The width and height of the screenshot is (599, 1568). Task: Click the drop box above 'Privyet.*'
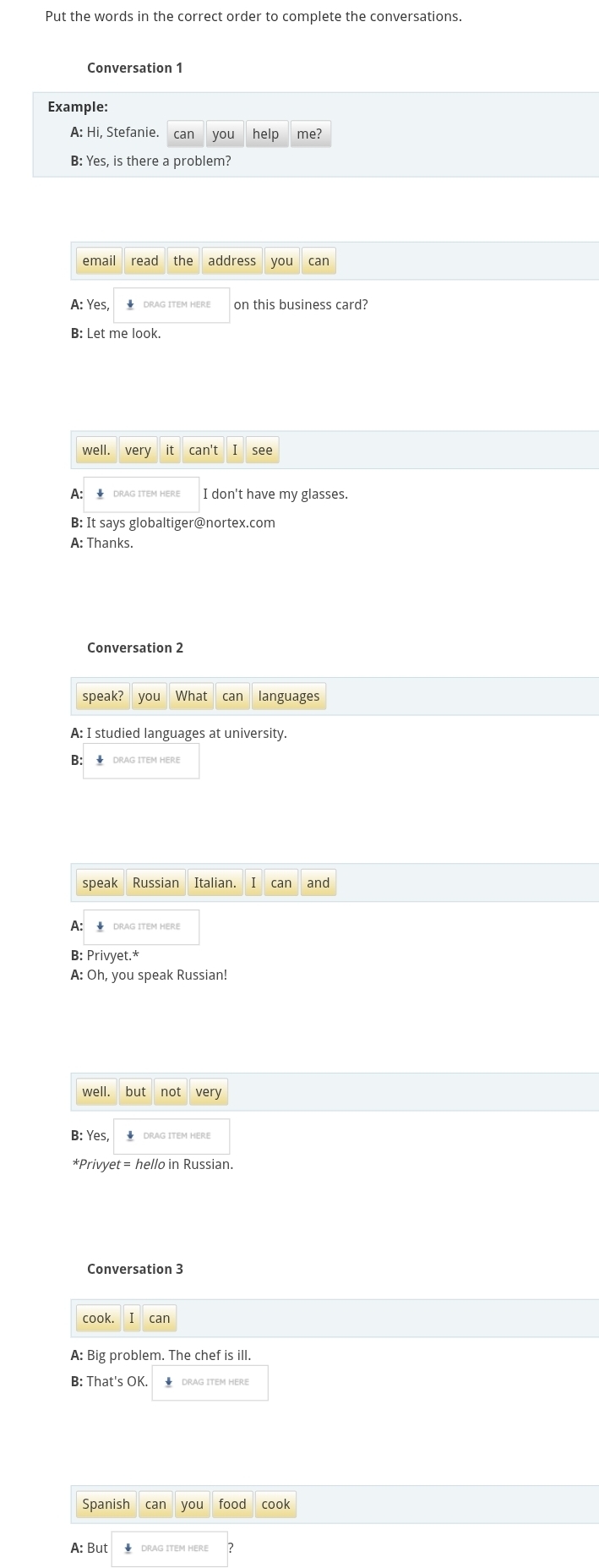coord(141,927)
